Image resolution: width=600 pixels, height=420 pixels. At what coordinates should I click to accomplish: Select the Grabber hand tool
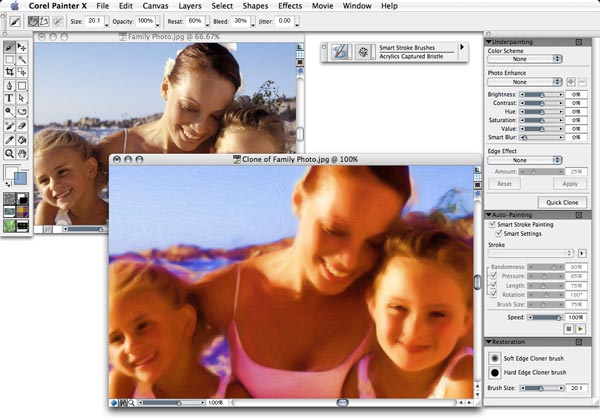click(x=23, y=153)
